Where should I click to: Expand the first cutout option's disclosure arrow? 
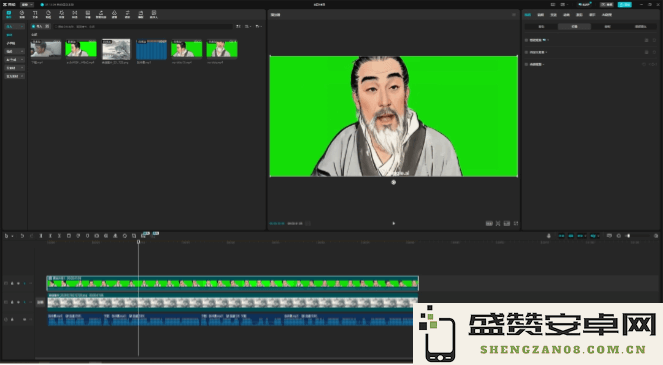548,40
